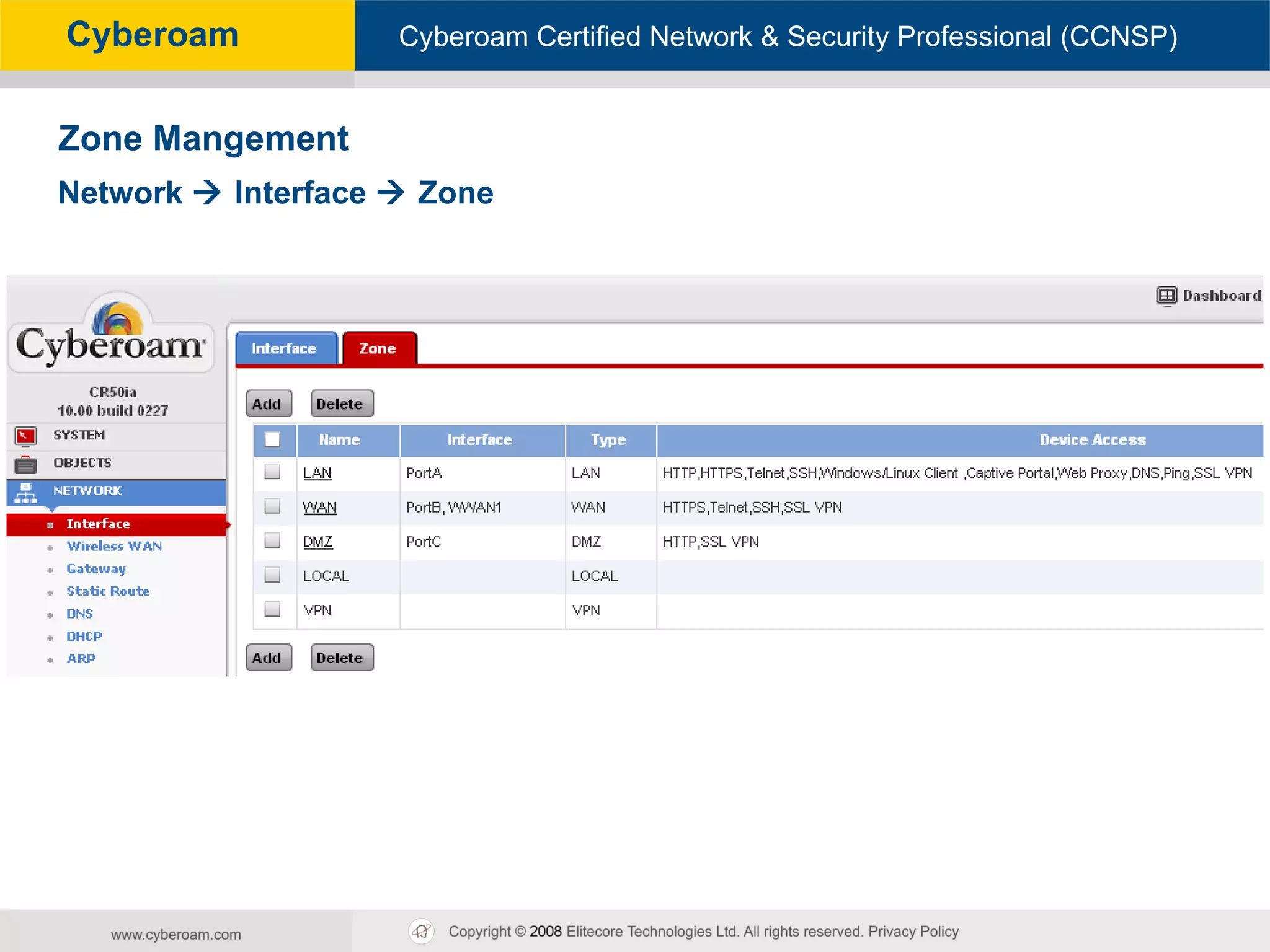This screenshot has width=1270, height=952.
Task: Click the Device Access column header
Action: tap(961, 440)
